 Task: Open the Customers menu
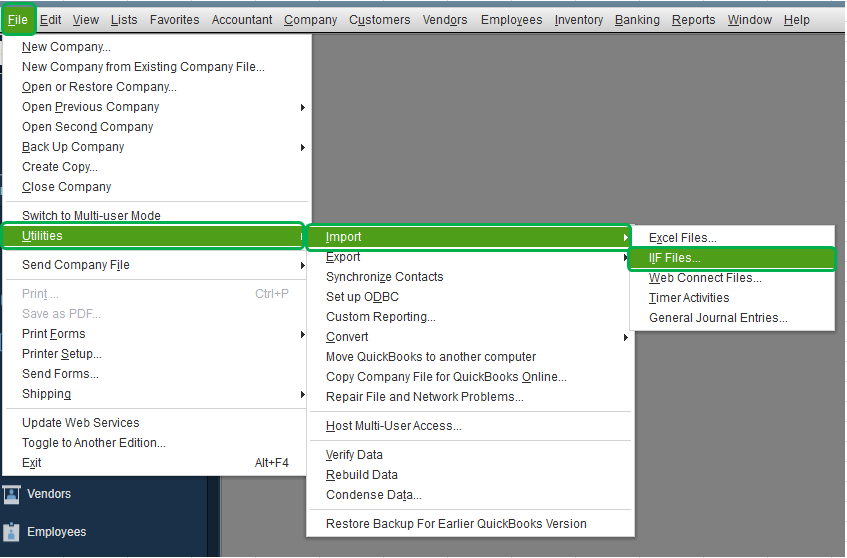click(x=380, y=20)
